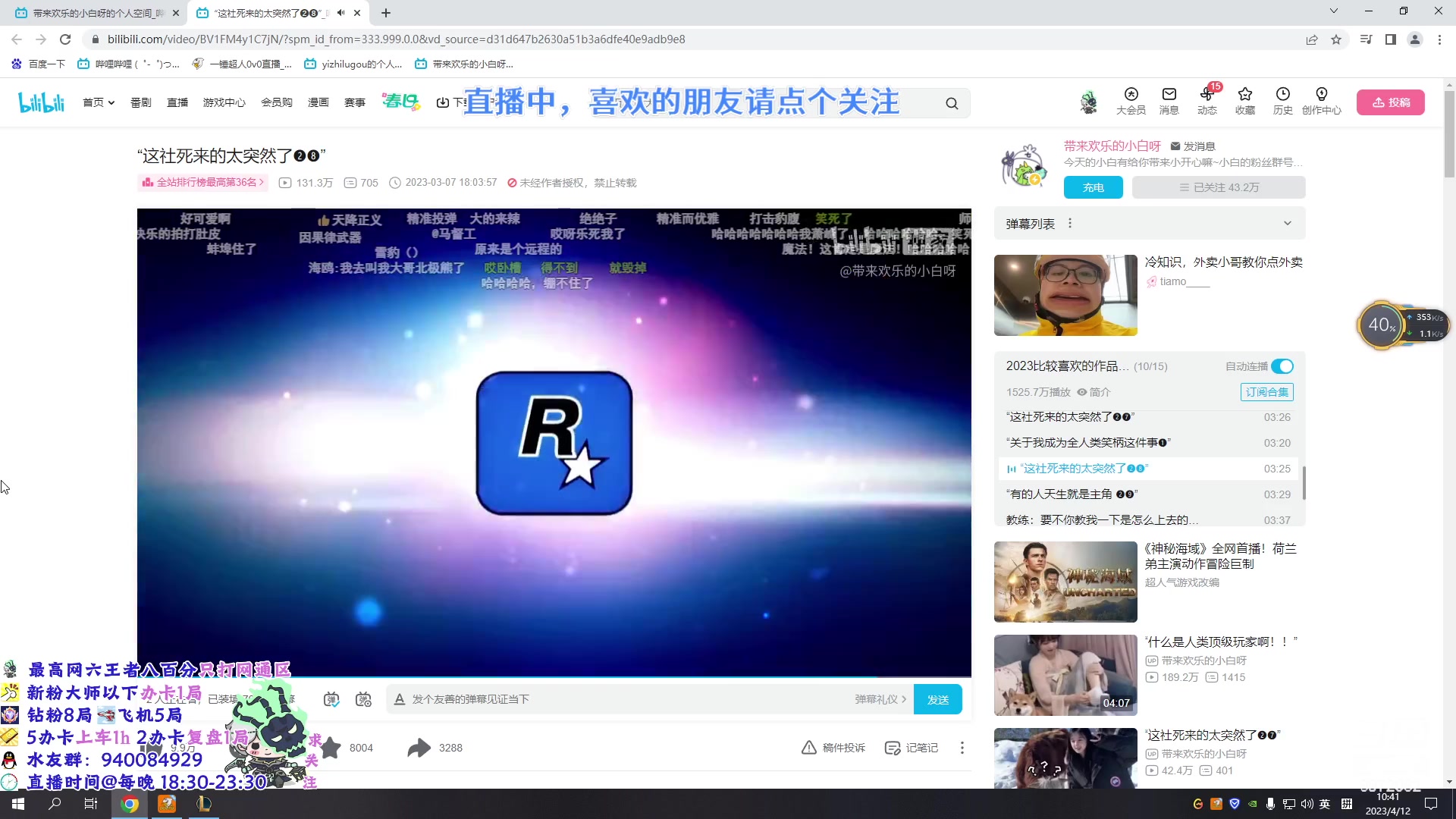Click the 发送 send button

(x=938, y=699)
